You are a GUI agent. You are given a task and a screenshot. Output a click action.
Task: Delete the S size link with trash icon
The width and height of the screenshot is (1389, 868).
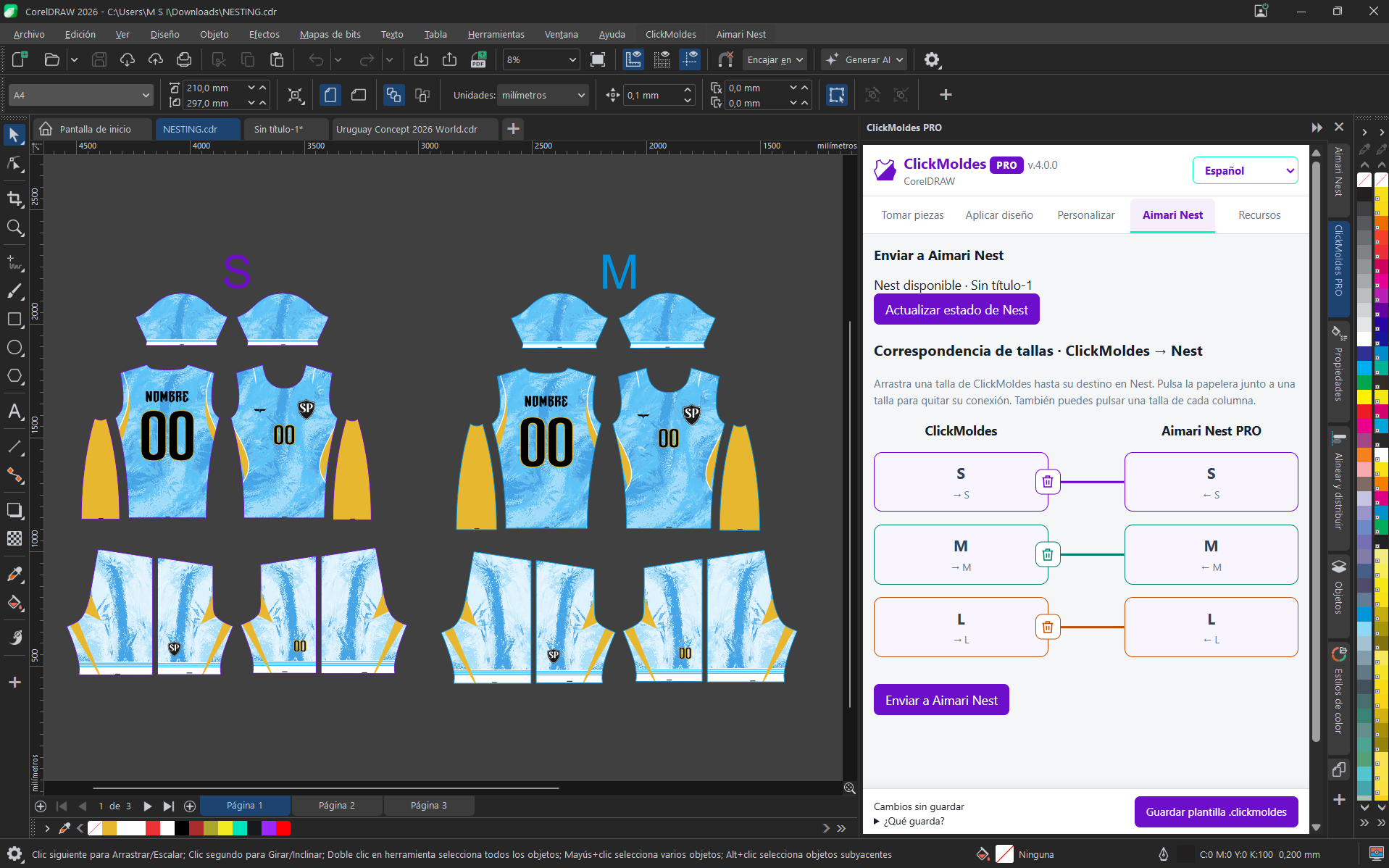[x=1048, y=482]
